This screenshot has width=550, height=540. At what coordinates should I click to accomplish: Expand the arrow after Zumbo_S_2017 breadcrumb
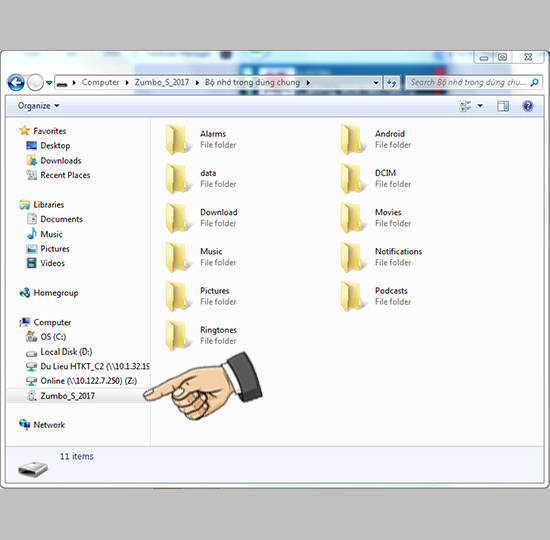click(197, 83)
